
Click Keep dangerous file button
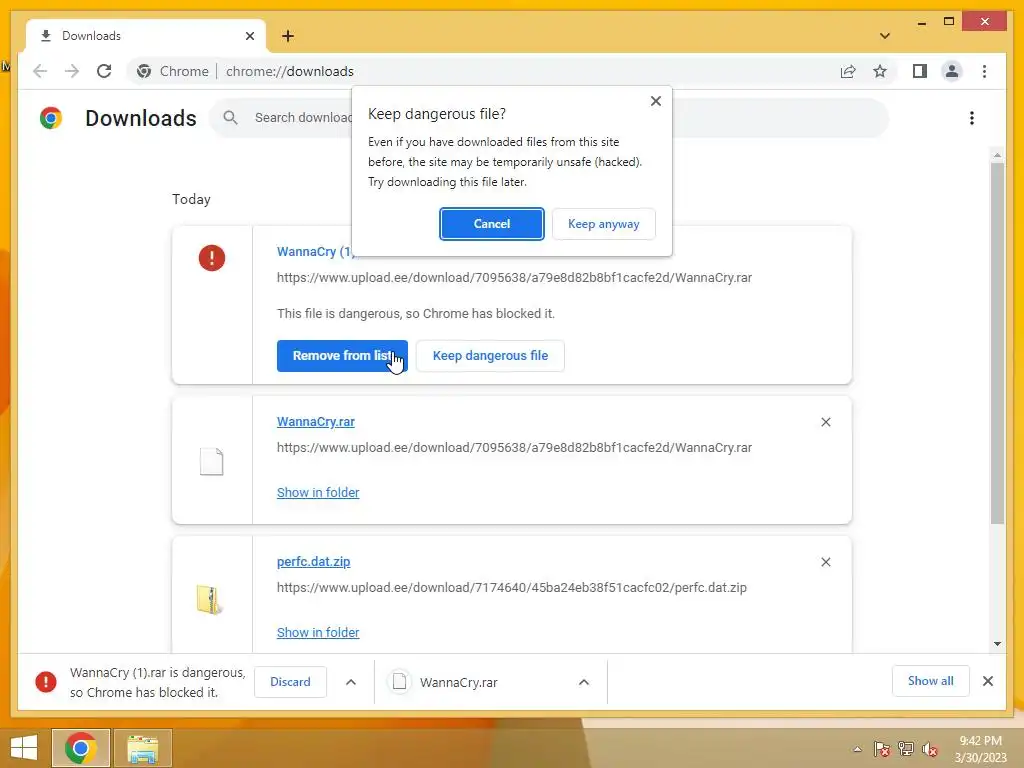point(490,356)
